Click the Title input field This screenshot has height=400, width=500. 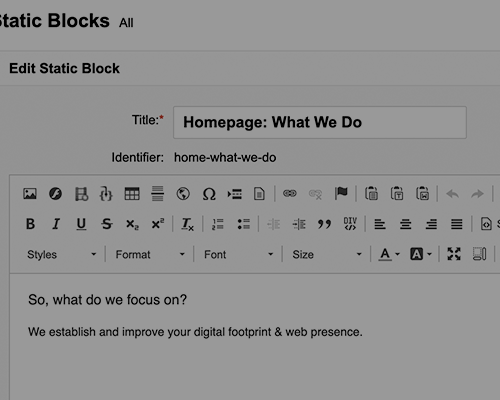coord(320,122)
